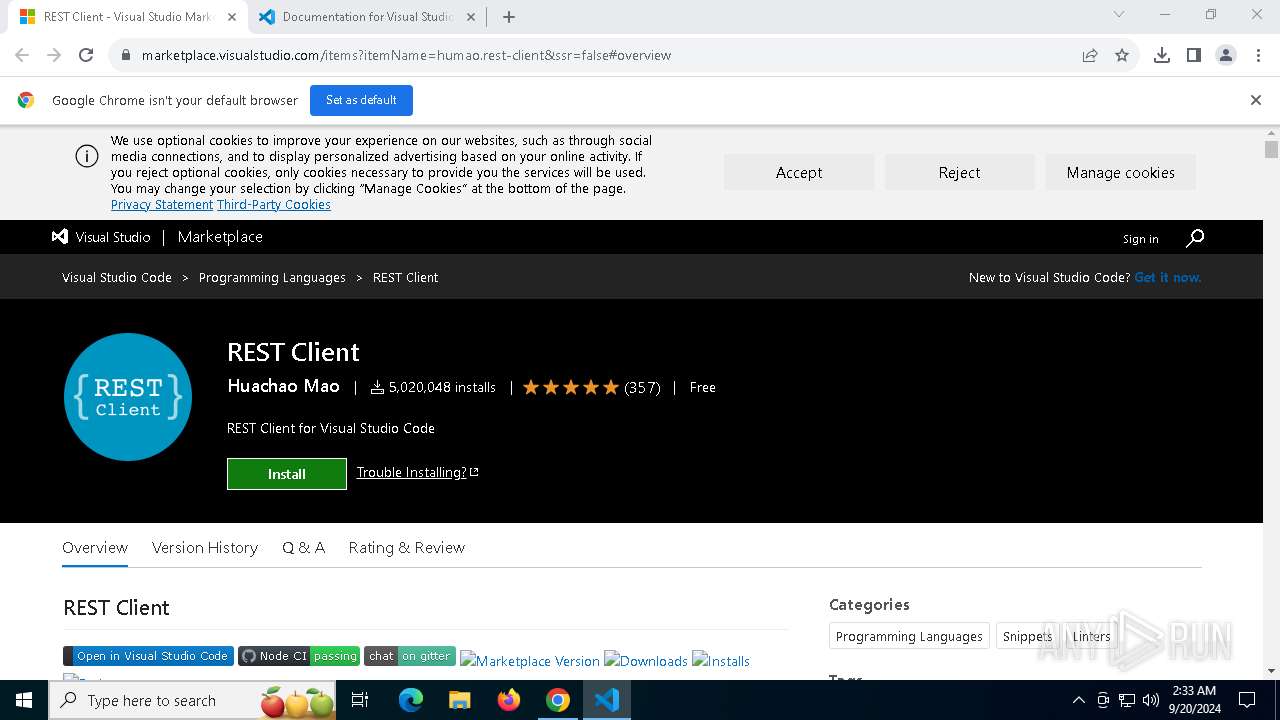The width and height of the screenshot is (1280, 720).
Task: Open File Explorer from taskbar
Action: click(x=460, y=700)
